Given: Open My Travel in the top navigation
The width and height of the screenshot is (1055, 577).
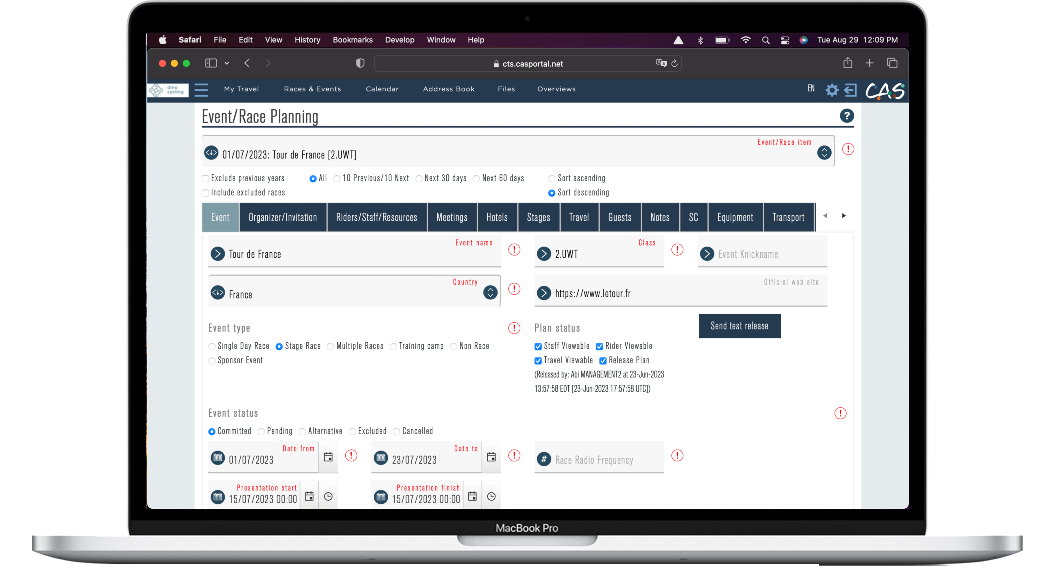Looking at the screenshot, I should pyautogui.click(x=241, y=89).
